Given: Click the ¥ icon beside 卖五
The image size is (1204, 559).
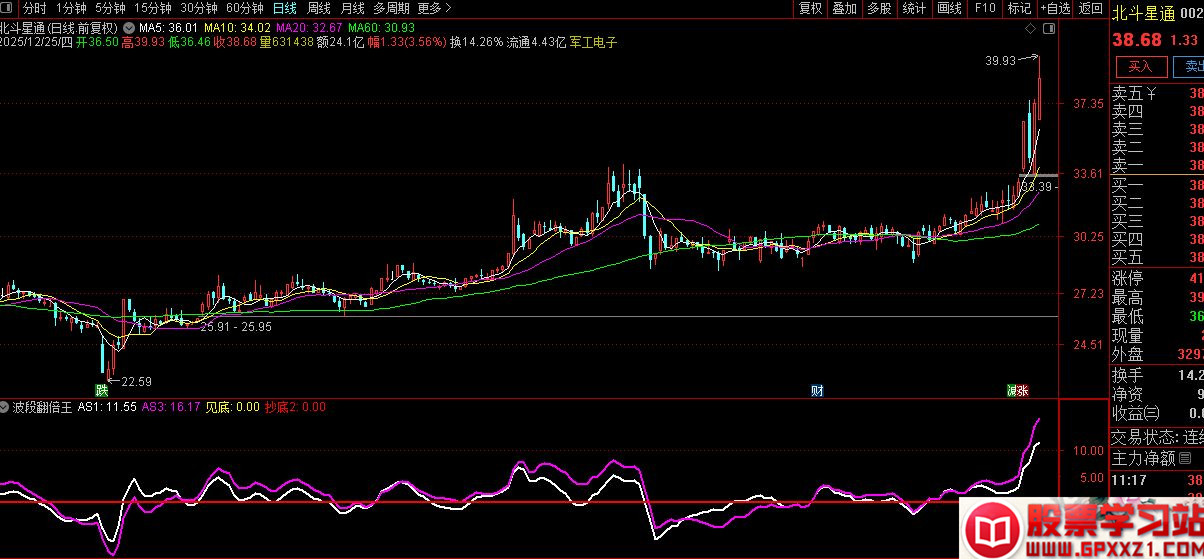Looking at the screenshot, I should (x=1152, y=94).
